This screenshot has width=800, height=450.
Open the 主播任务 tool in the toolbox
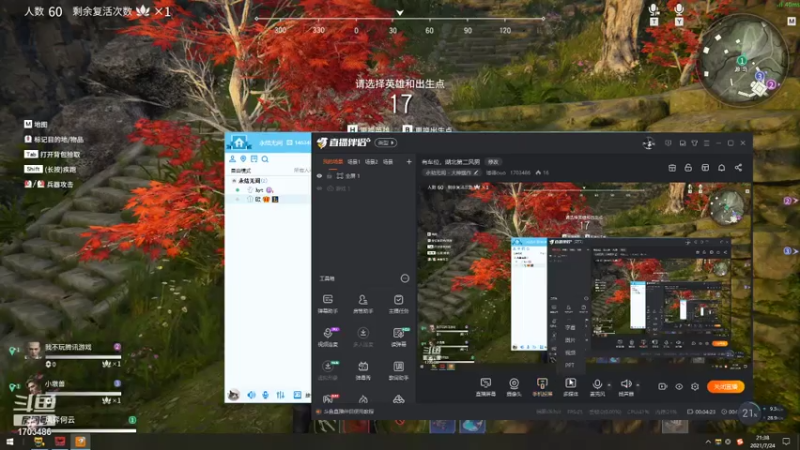pos(398,303)
